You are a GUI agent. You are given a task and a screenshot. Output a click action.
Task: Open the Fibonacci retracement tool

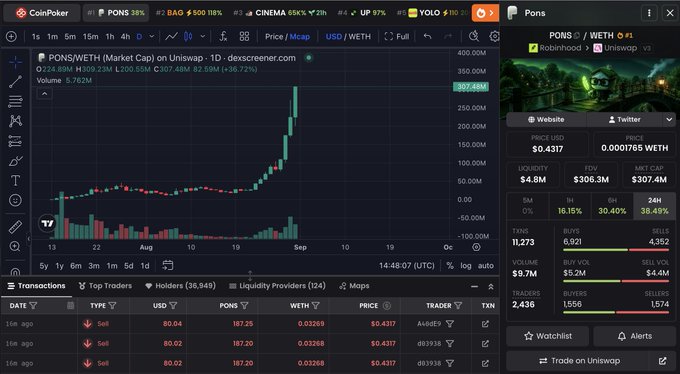pyautogui.click(x=15, y=102)
